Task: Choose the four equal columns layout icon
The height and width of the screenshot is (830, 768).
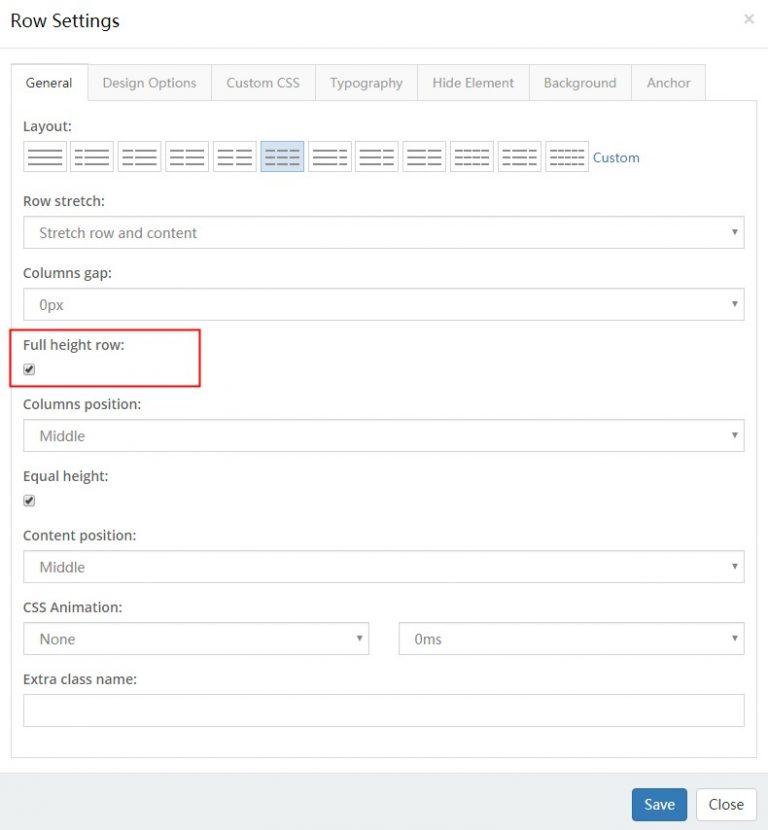Action: (470, 156)
